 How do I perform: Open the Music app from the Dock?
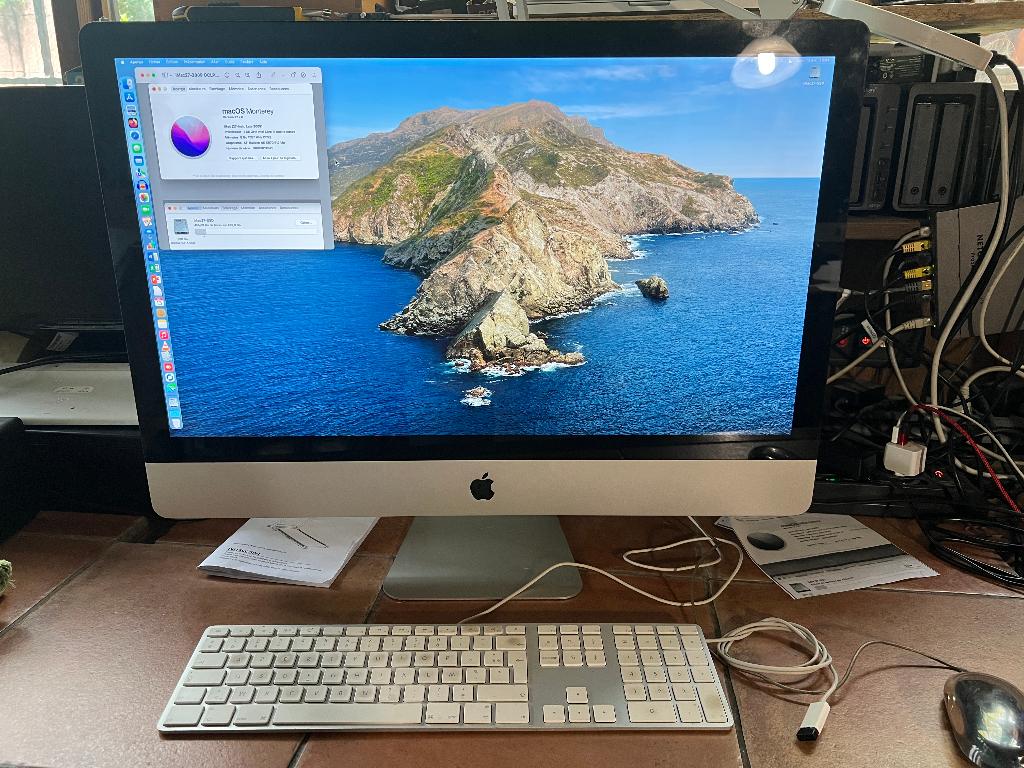tap(158, 335)
